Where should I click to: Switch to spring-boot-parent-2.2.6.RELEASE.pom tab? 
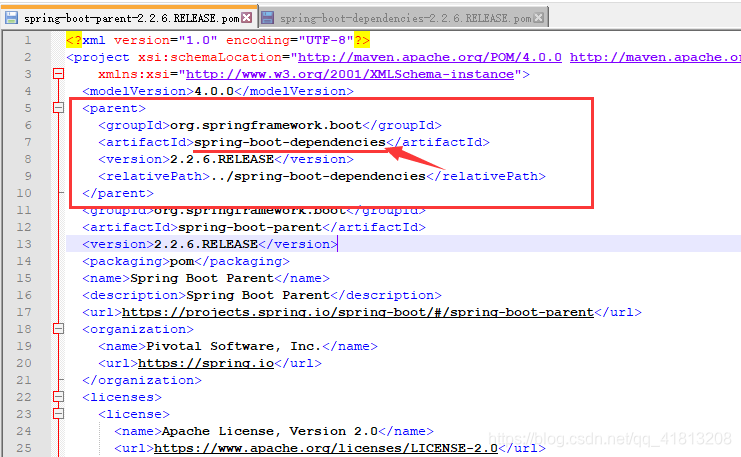(131, 18)
